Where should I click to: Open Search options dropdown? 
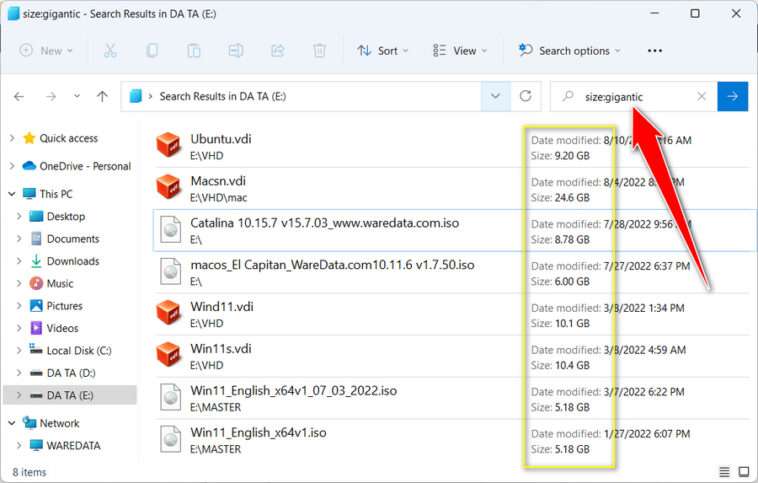tap(569, 50)
